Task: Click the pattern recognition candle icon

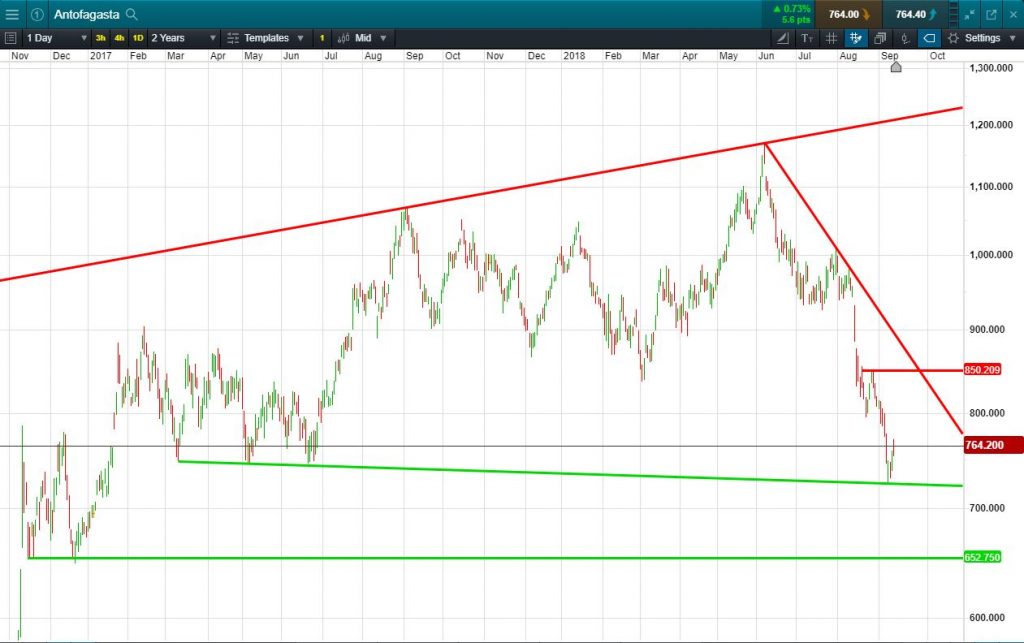Action: [905, 38]
